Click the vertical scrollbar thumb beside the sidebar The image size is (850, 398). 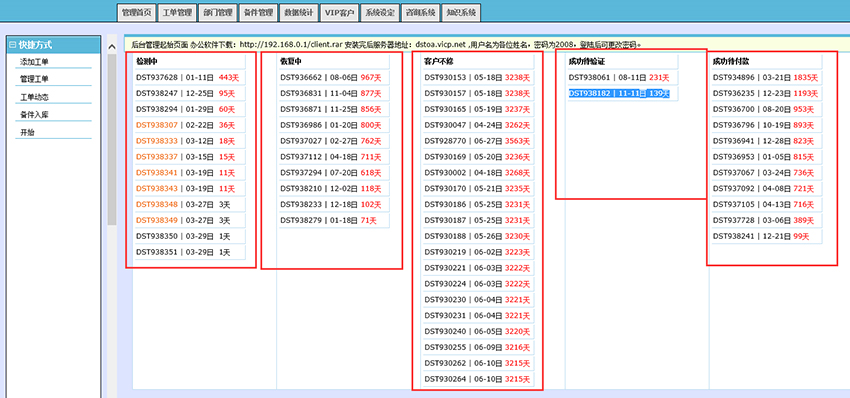click(x=112, y=139)
